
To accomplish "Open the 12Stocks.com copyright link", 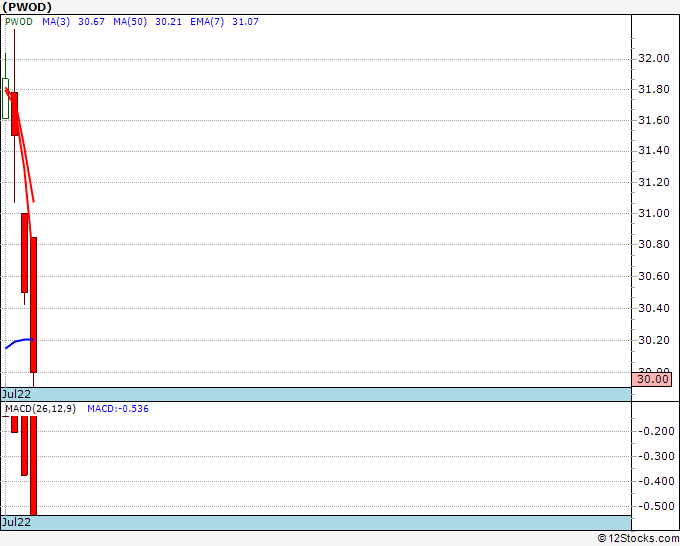I will (x=638, y=539).
